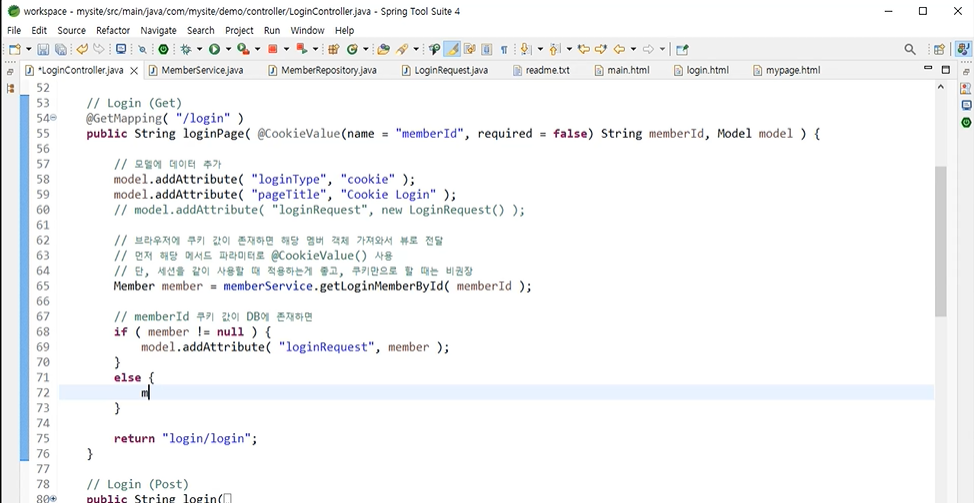Image resolution: width=975 pixels, height=503 pixels.
Task: Click the Pin Editor icon
Action: (683, 49)
